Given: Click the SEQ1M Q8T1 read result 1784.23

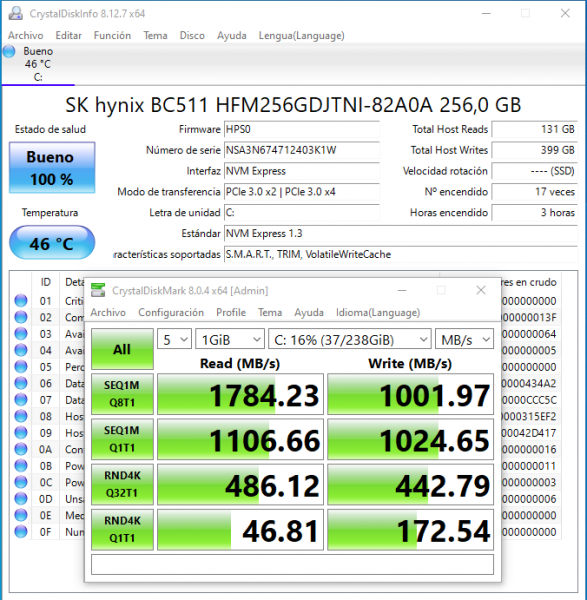Looking at the screenshot, I should coord(240,395).
